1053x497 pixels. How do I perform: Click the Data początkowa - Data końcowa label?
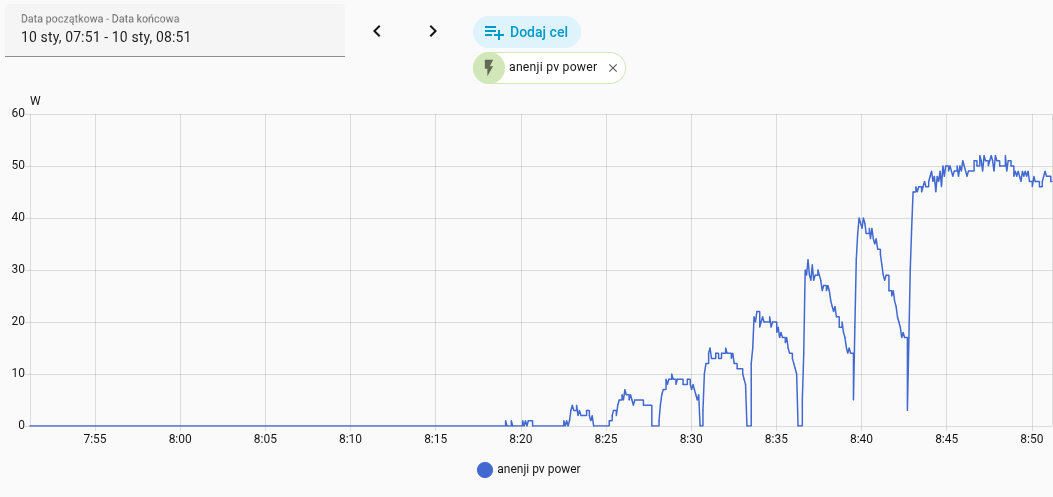(100, 19)
